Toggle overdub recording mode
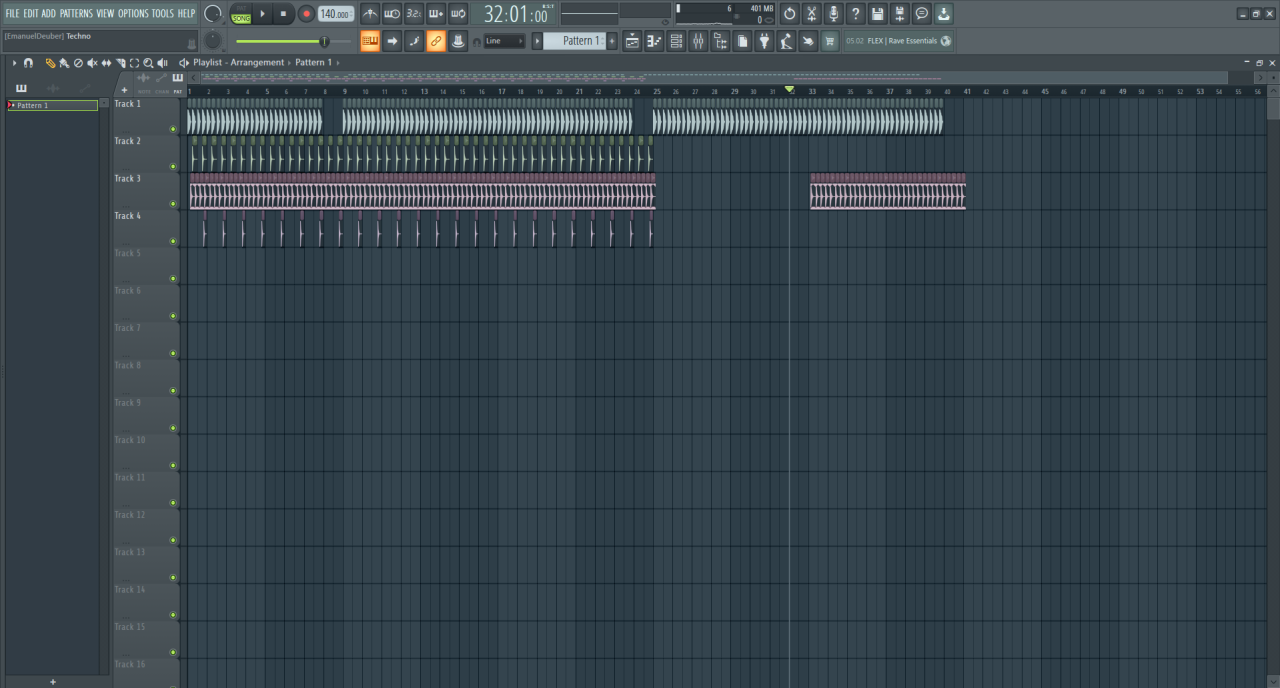Image resolution: width=1280 pixels, height=688 pixels. (436, 14)
